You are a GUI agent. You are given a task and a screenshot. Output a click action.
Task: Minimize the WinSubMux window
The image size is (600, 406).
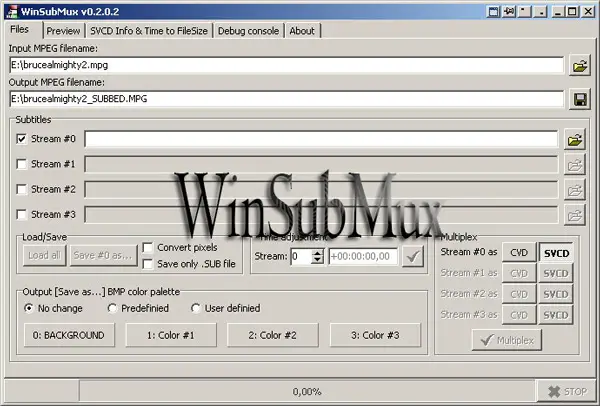[x=558, y=12]
